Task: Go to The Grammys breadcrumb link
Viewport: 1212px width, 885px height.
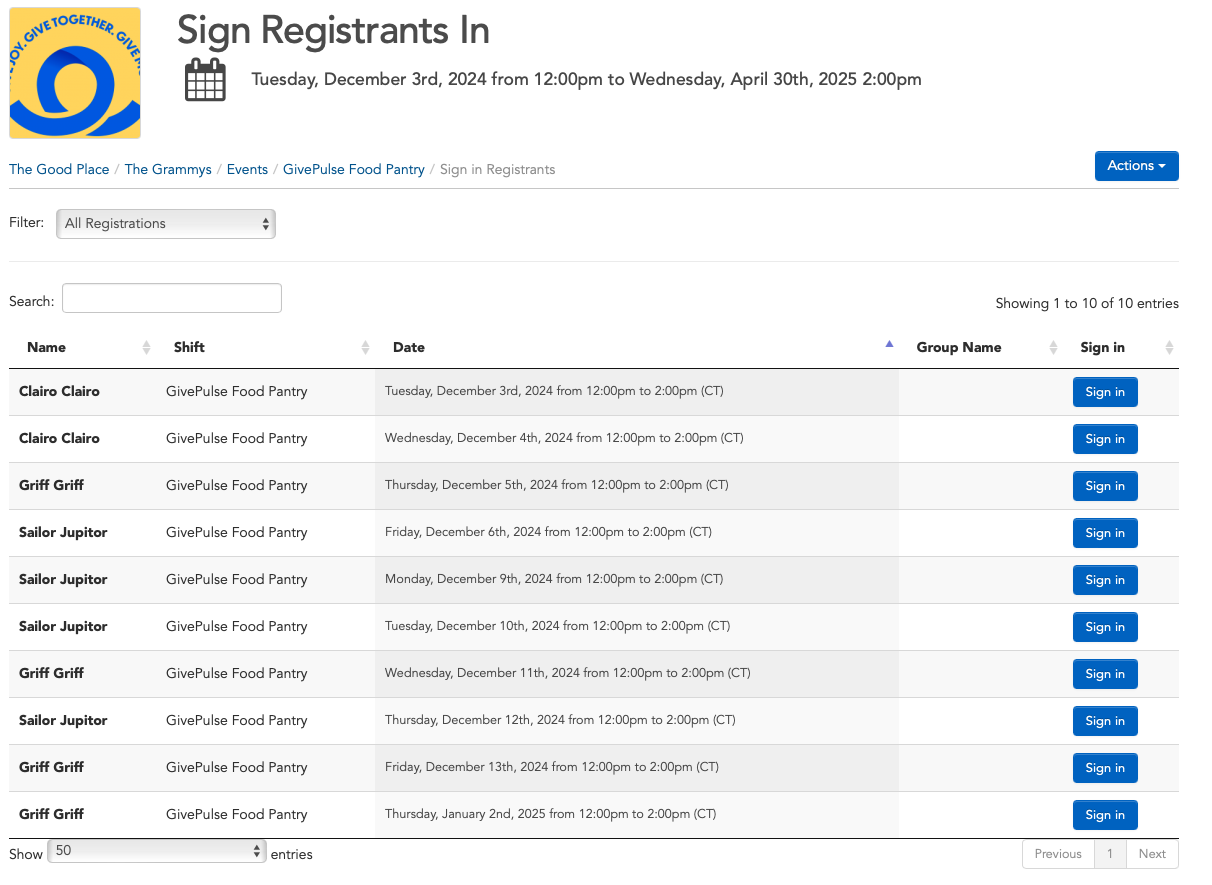Action: [x=168, y=170]
